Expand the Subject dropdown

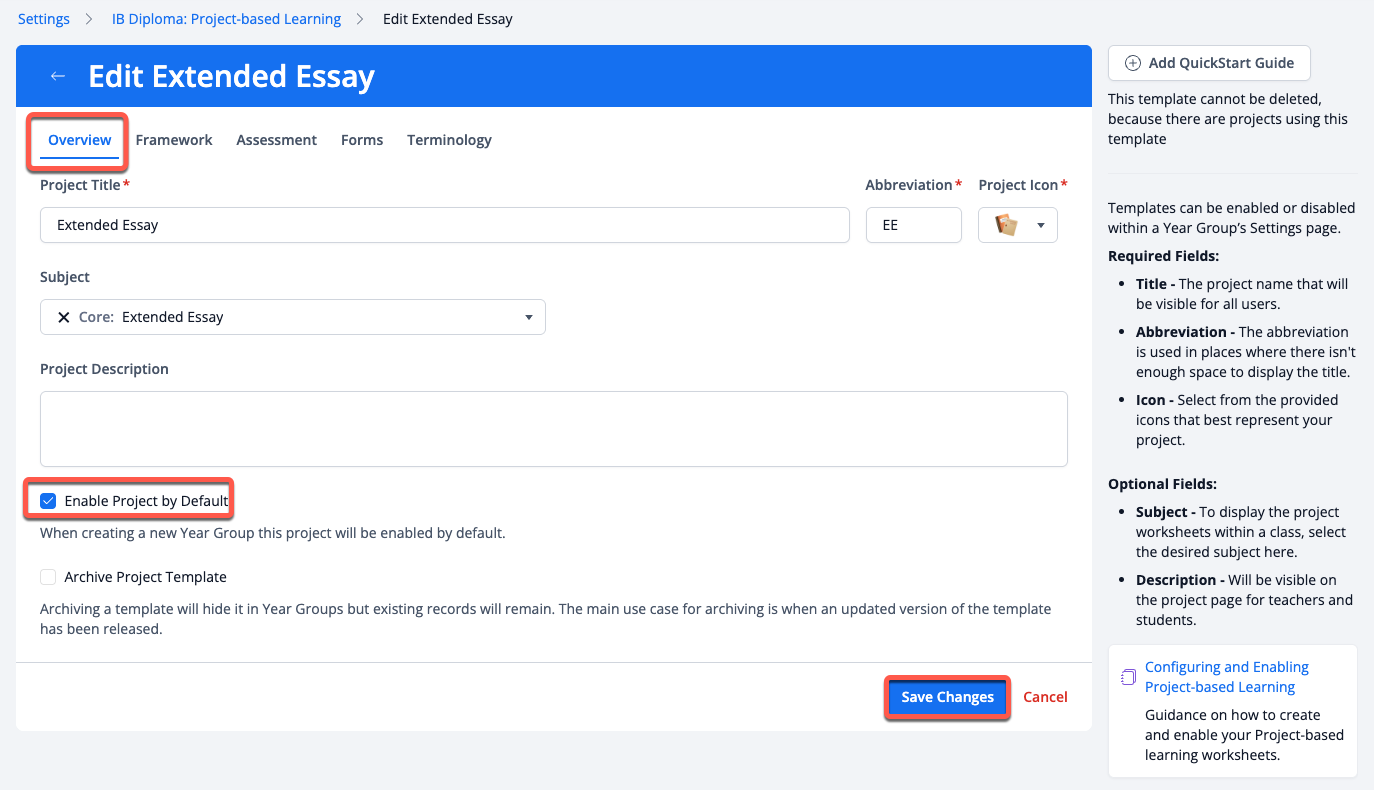click(x=529, y=317)
